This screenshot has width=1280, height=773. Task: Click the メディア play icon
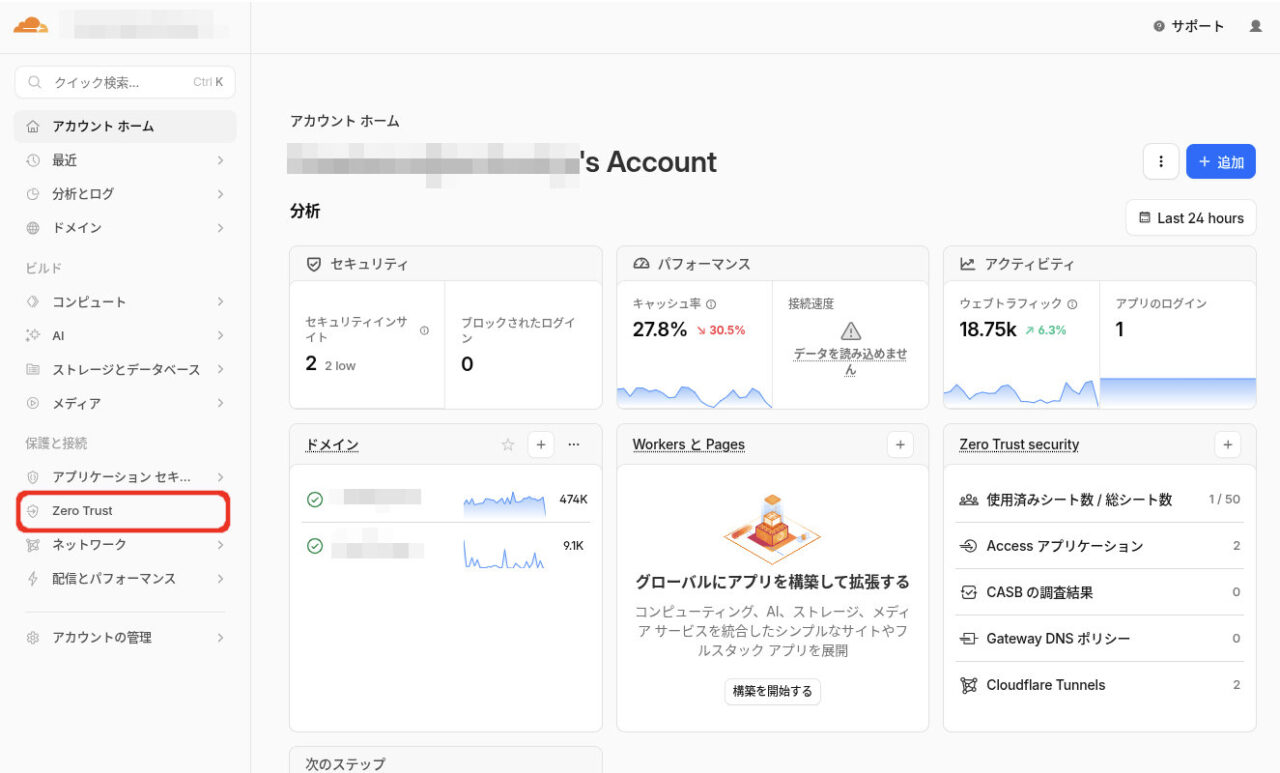coord(33,404)
